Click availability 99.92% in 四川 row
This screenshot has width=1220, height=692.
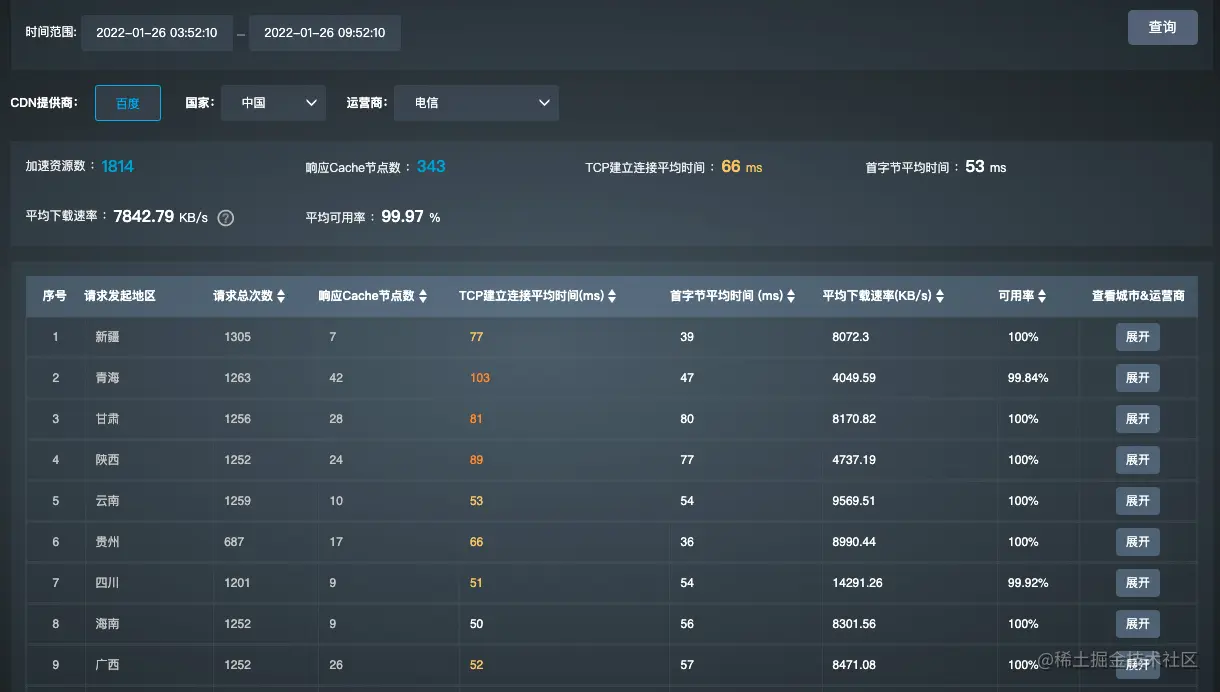pyautogui.click(x=1028, y=583)
